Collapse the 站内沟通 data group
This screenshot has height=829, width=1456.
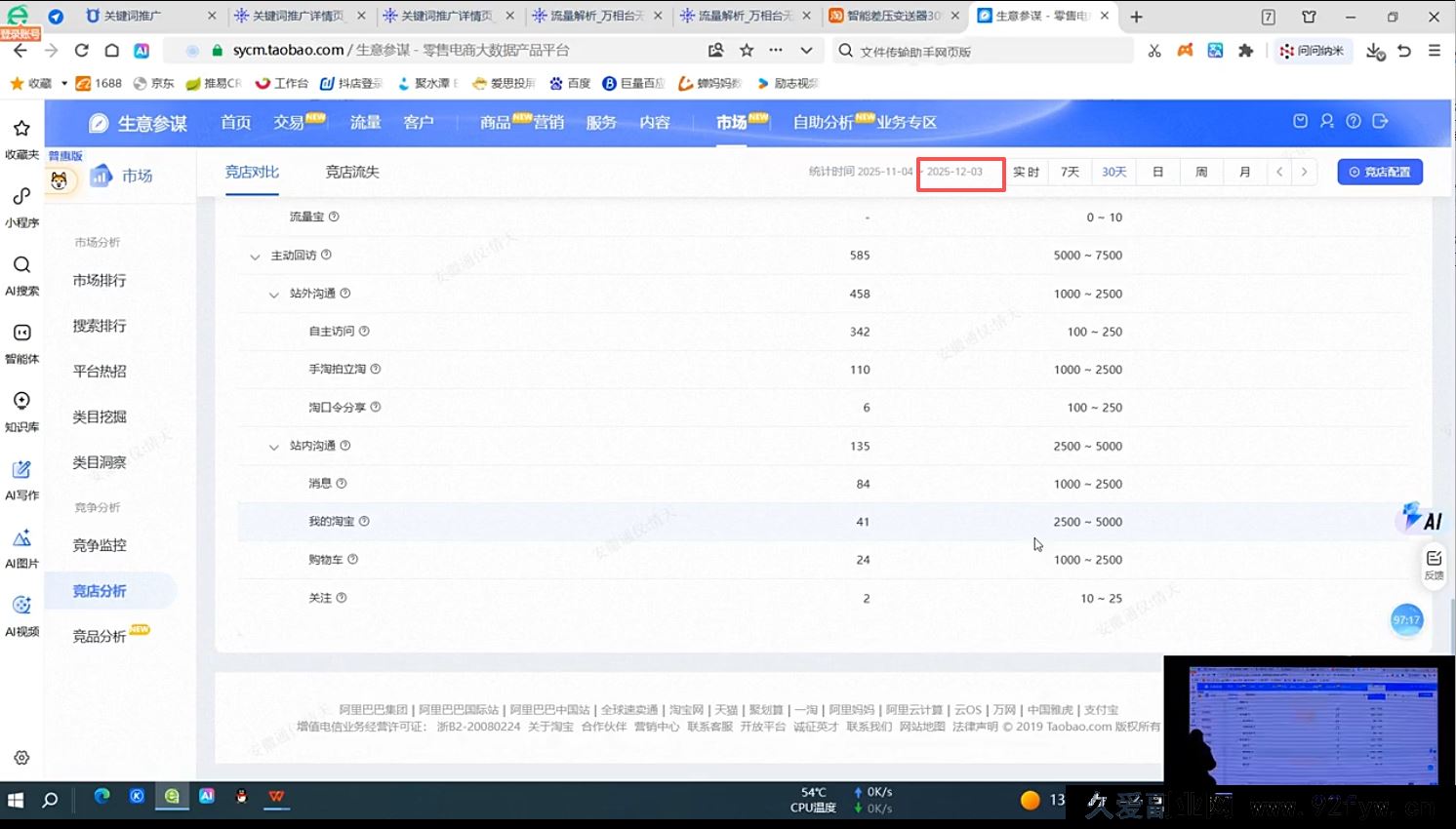(273, 446)
